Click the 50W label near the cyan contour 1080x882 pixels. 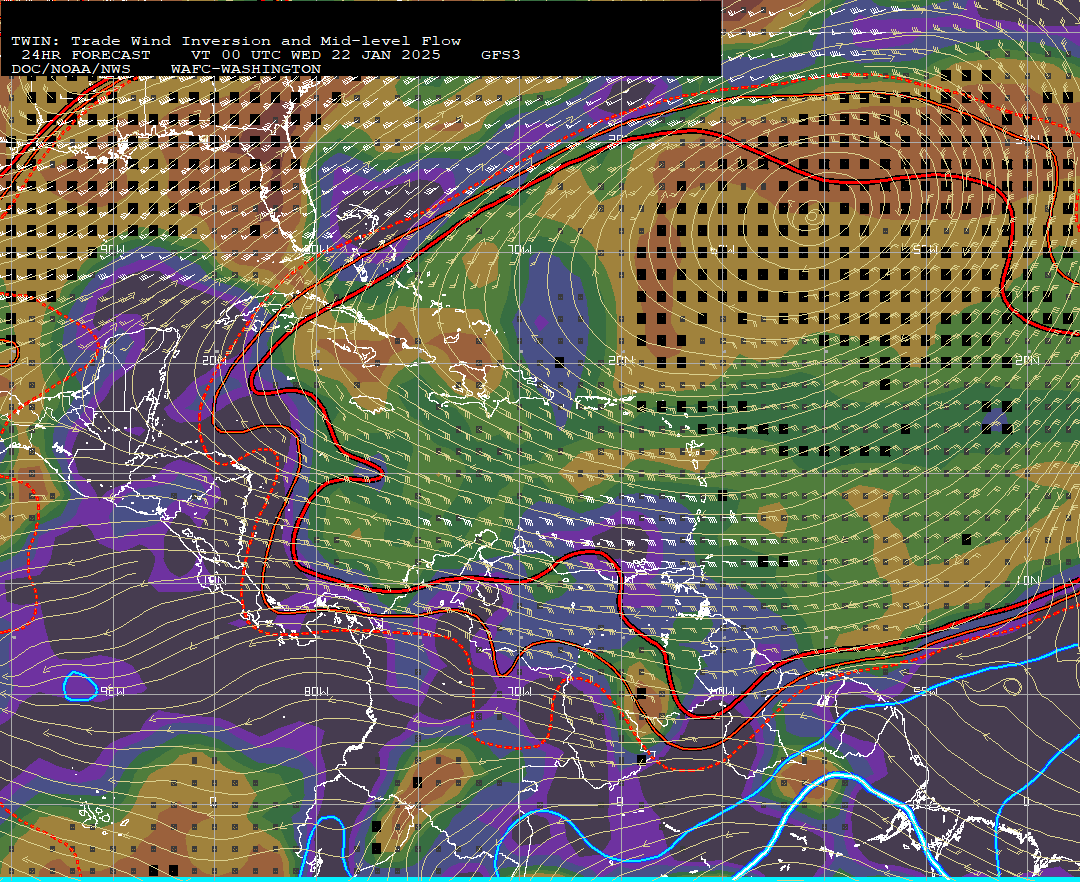(925, 691)
